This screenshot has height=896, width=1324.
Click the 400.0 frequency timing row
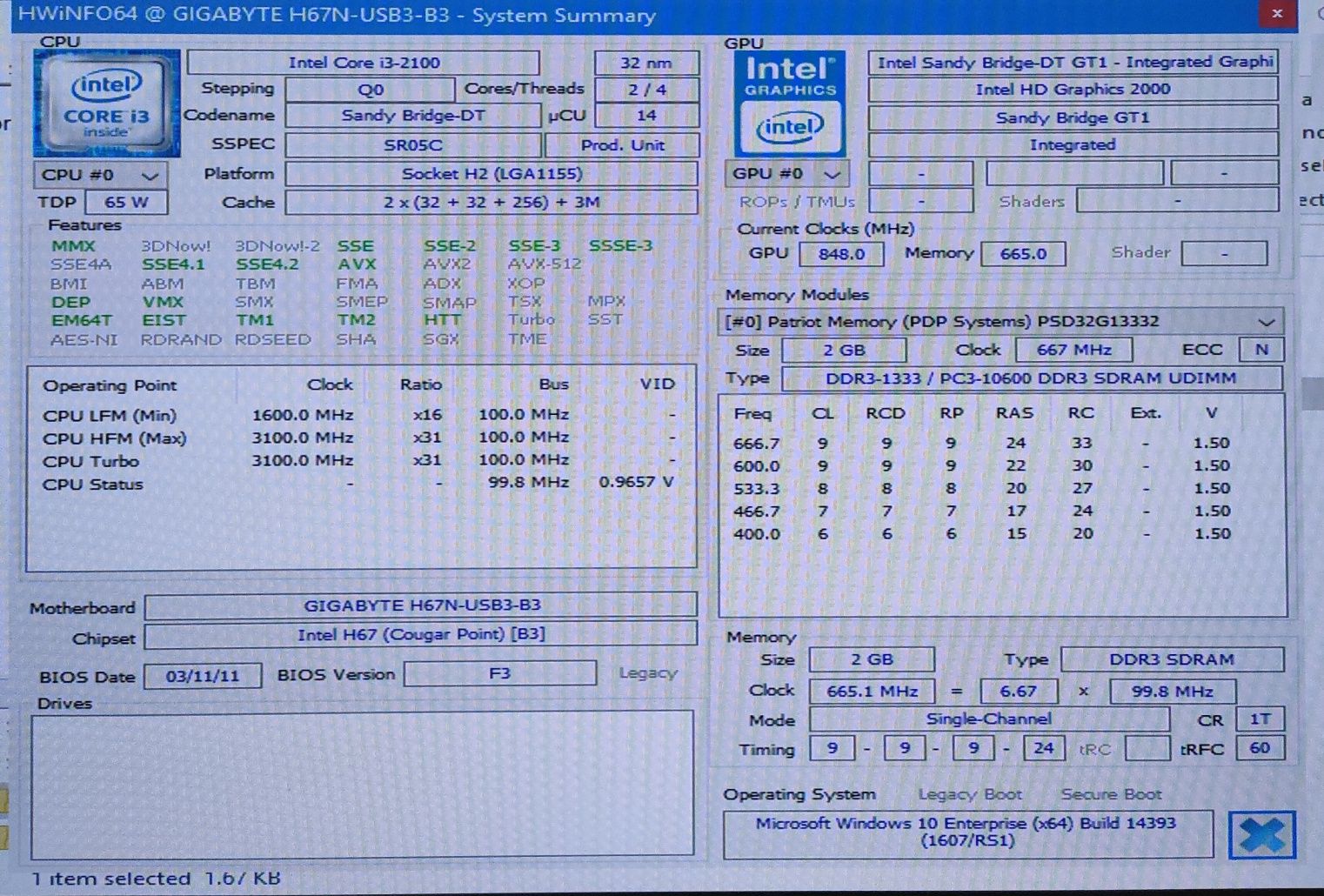pos(982,534)
